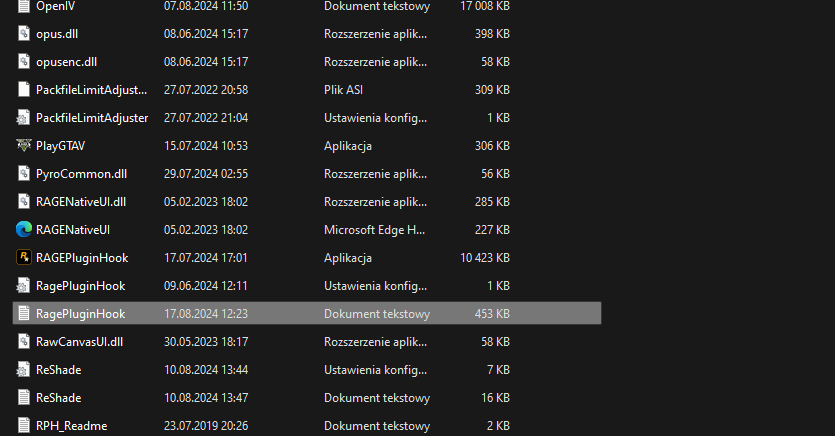Click the PyroCommon.dll file icon
The width and height of the screenshot is (835, 436).
(x=24, y=174)
